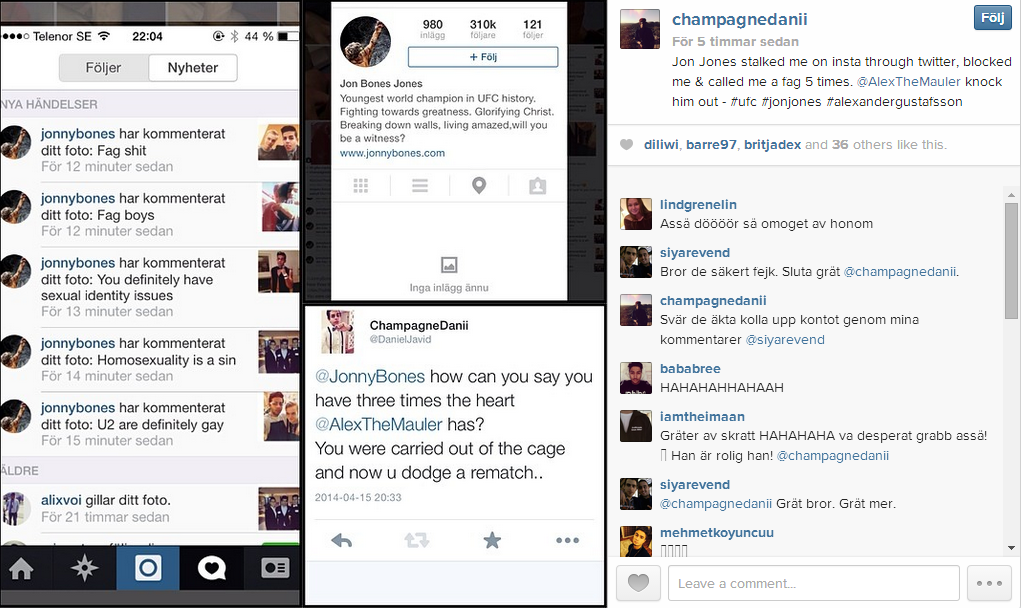
Task: Switch profile to grid view
Action: 361,186
